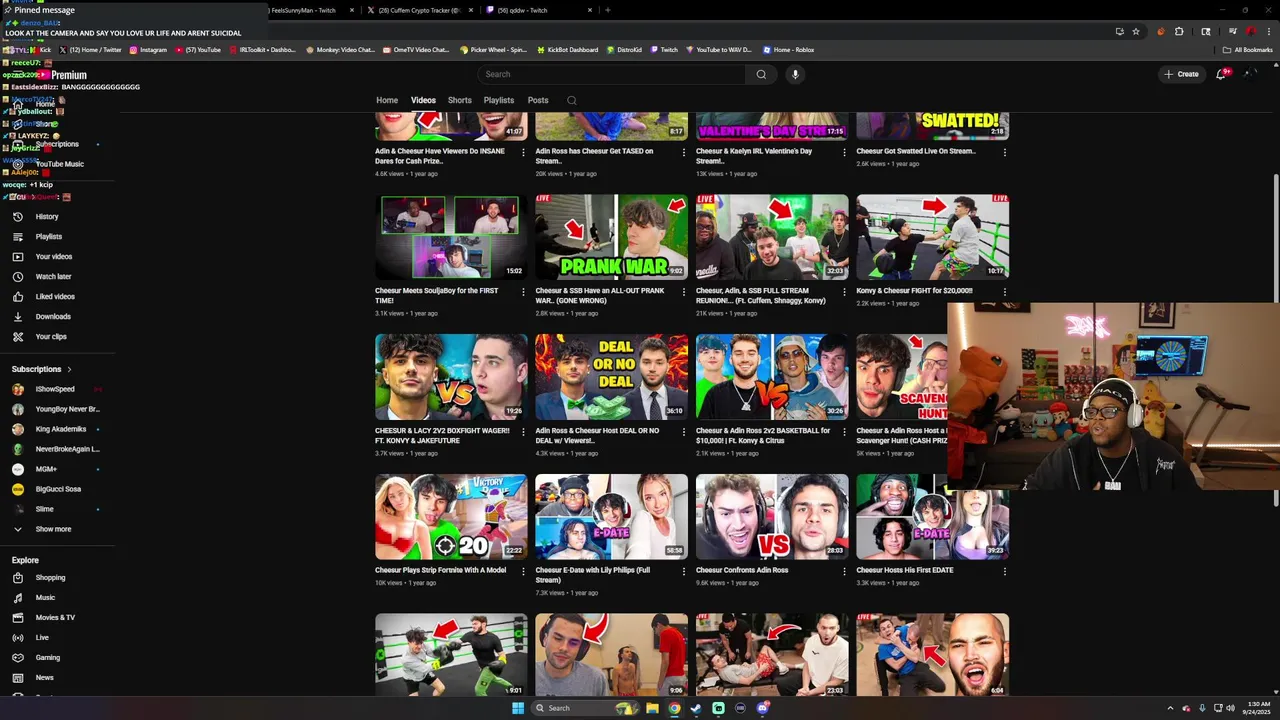Open Instagram bookmark

[x=148, y=49]
